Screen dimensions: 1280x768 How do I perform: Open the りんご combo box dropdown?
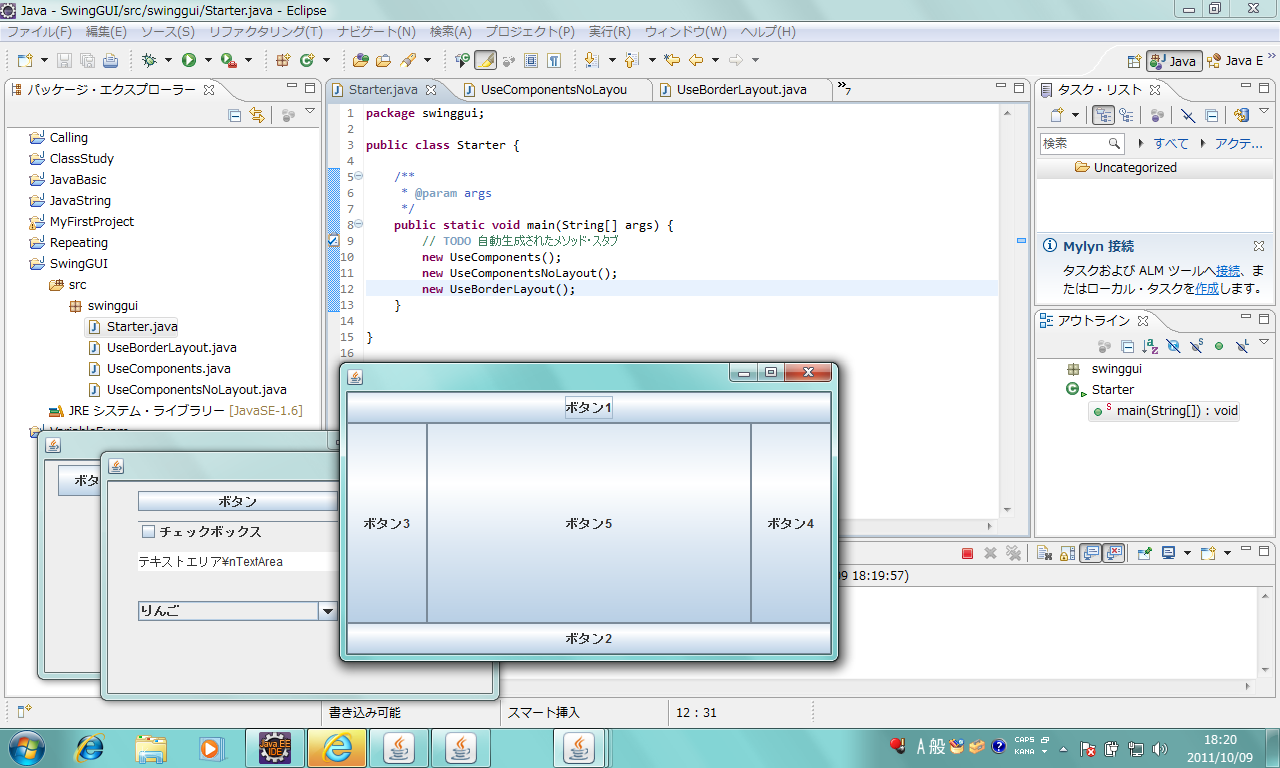click(327, 611)
